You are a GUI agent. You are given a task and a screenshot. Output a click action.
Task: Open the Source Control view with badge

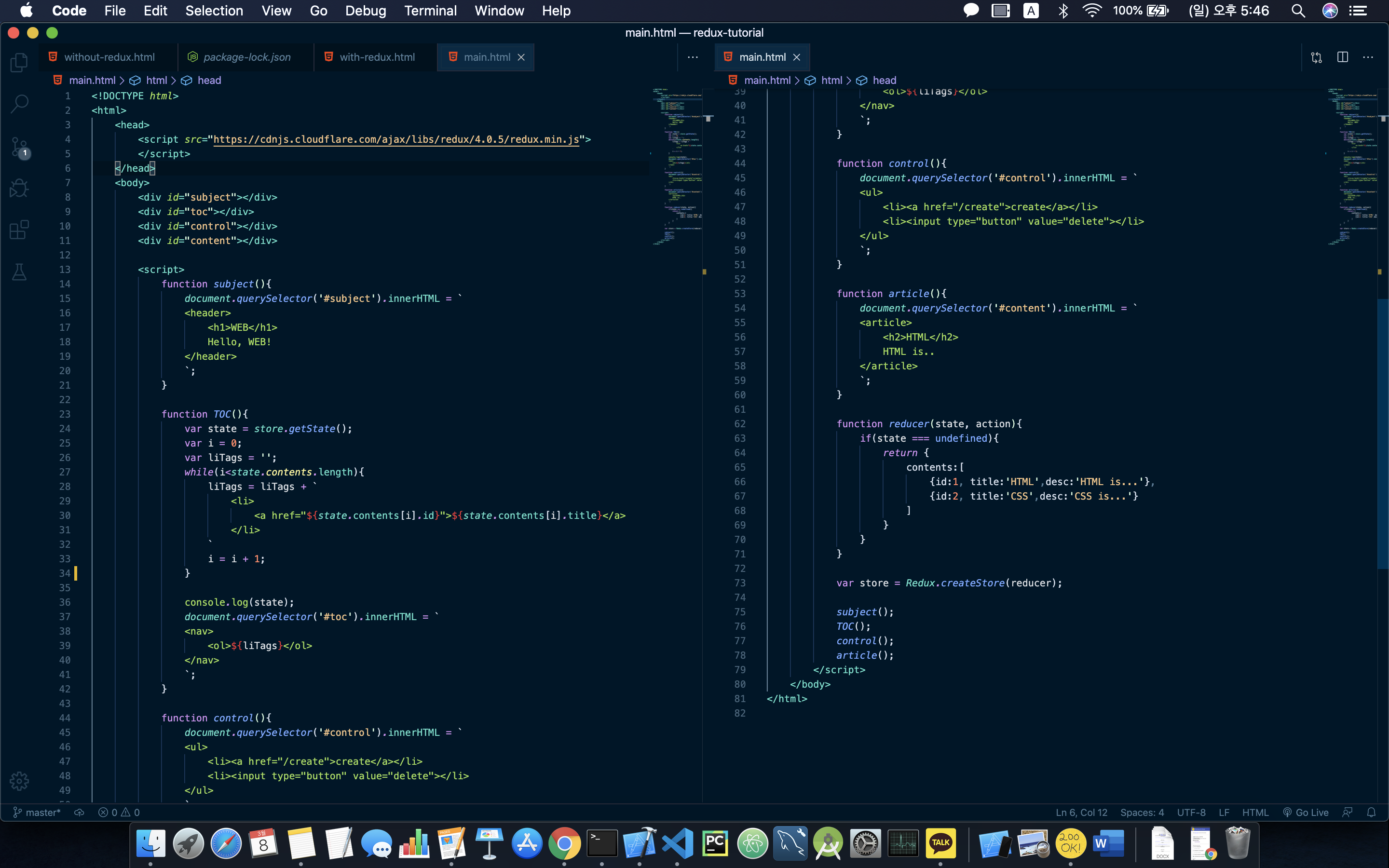pos(19,147)
